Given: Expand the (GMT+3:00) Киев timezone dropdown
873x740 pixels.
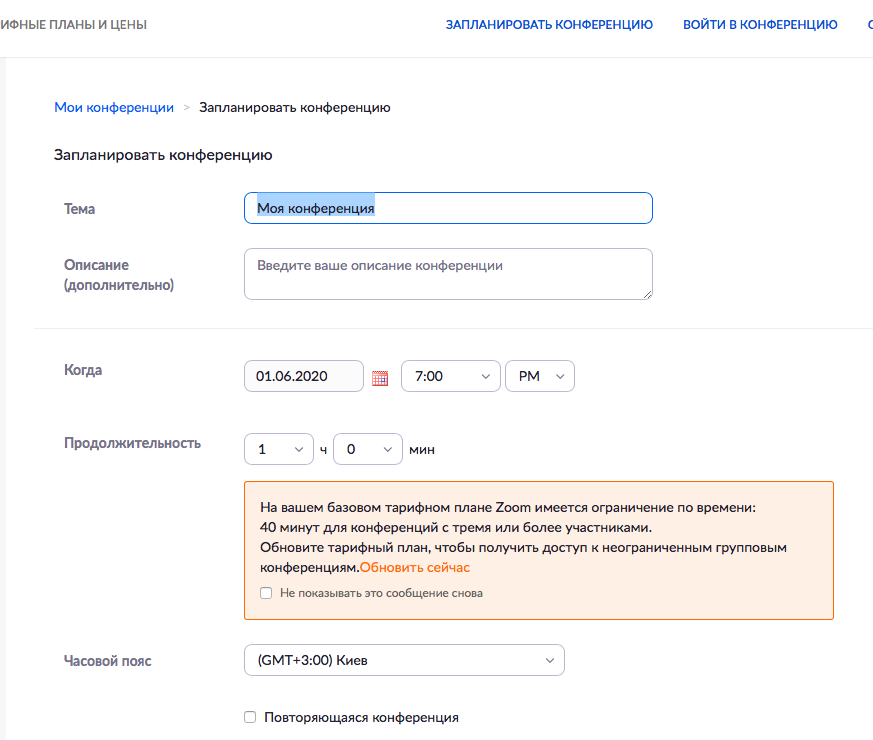Looking at the screenshot, I should [x=404, y=660].
